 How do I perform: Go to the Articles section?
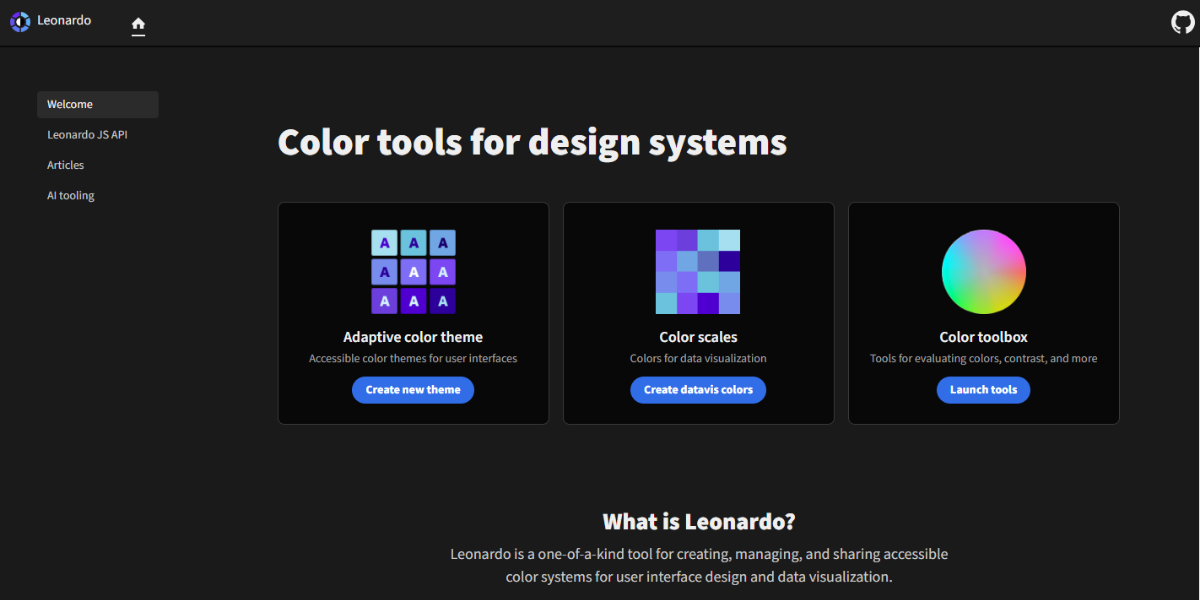pyautogui.click(x=66, y=165)
